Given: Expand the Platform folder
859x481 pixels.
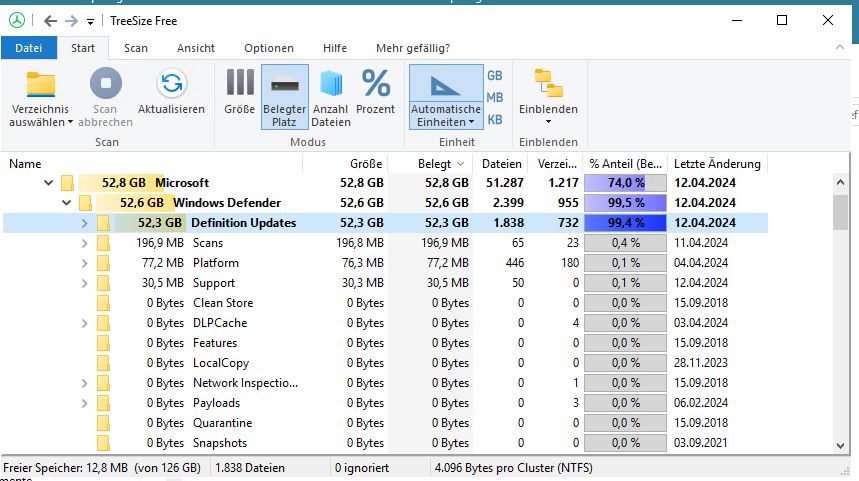Looking at the screenshot, I should [84, 263].
